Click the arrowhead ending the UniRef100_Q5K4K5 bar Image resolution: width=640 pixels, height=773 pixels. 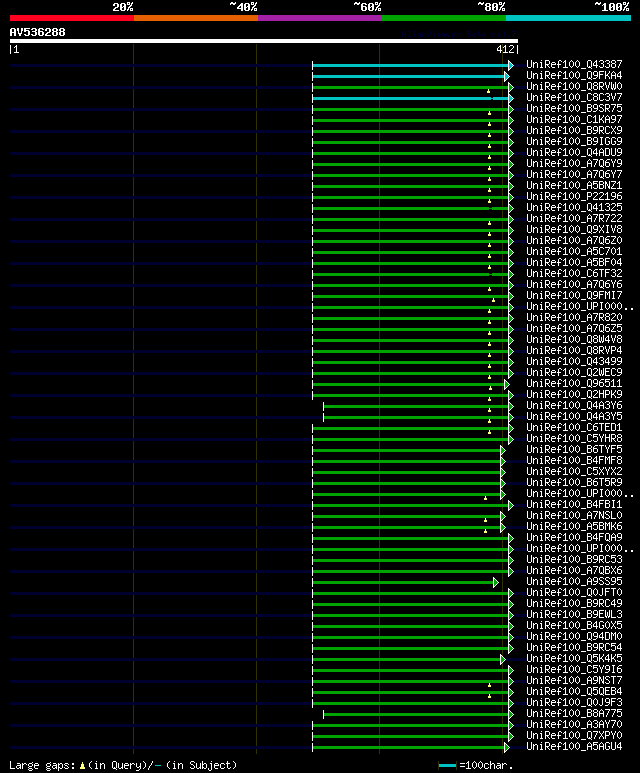tap(502, 660)
